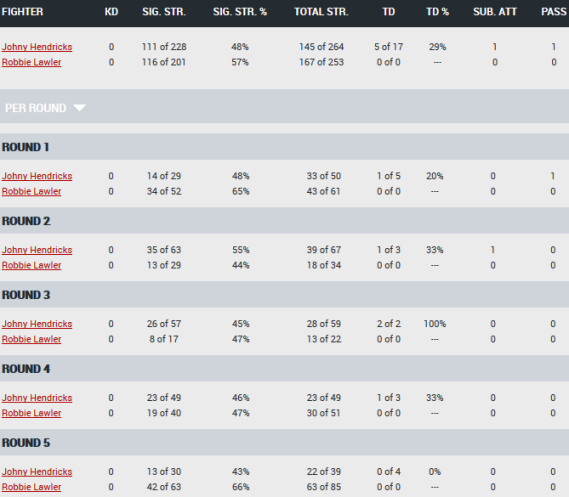Open Robbie Lawler link in totals row
Viewport: 569px width, 497px height.
[32, 62]
